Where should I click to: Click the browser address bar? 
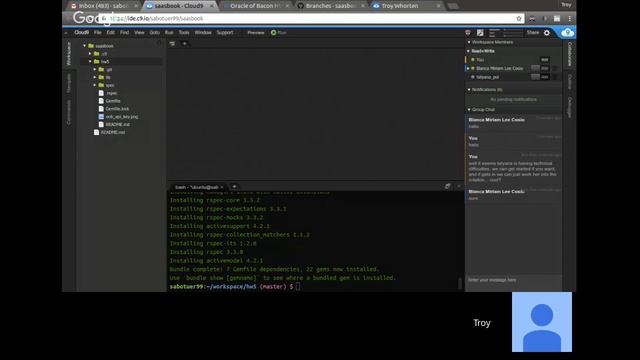pyautogui.click(x=310, y=18)
